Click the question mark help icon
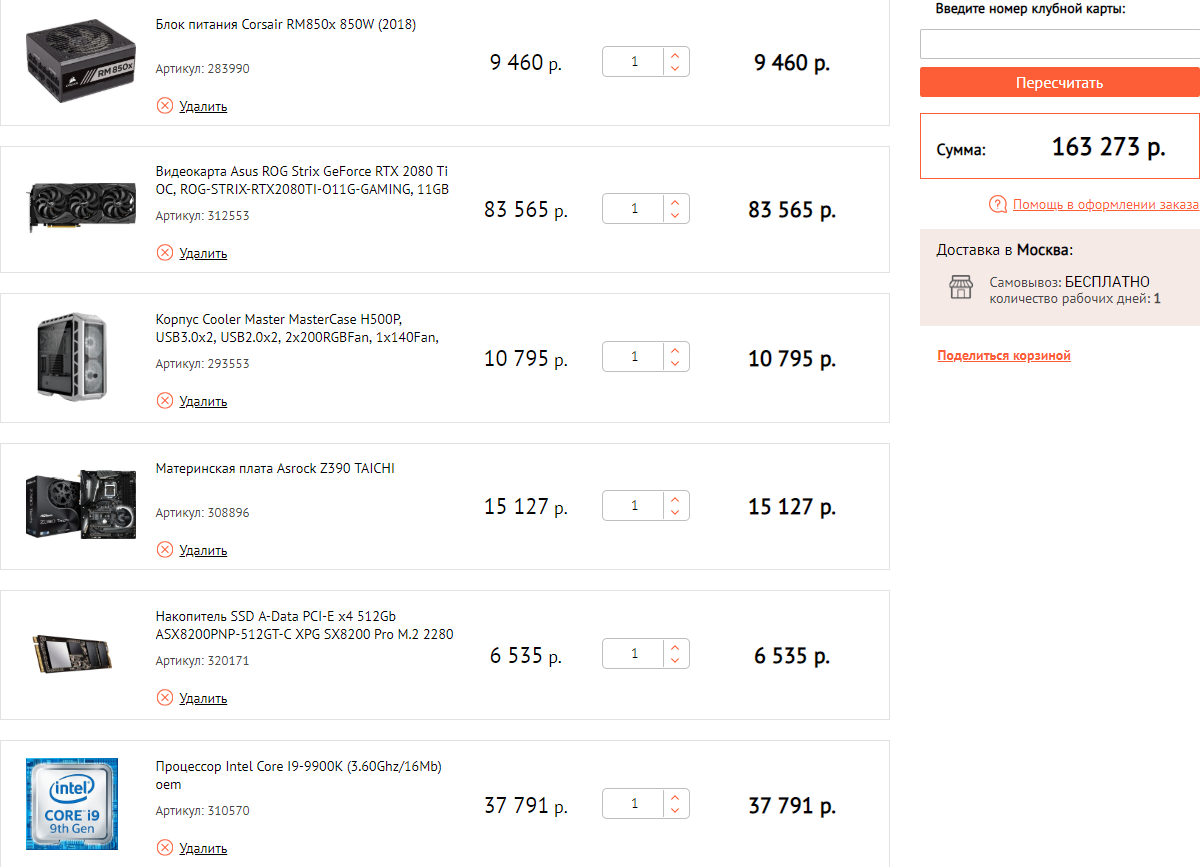The height and width of the screenshot is (867, 1200). pyautogui.click(x=997, y=205)
